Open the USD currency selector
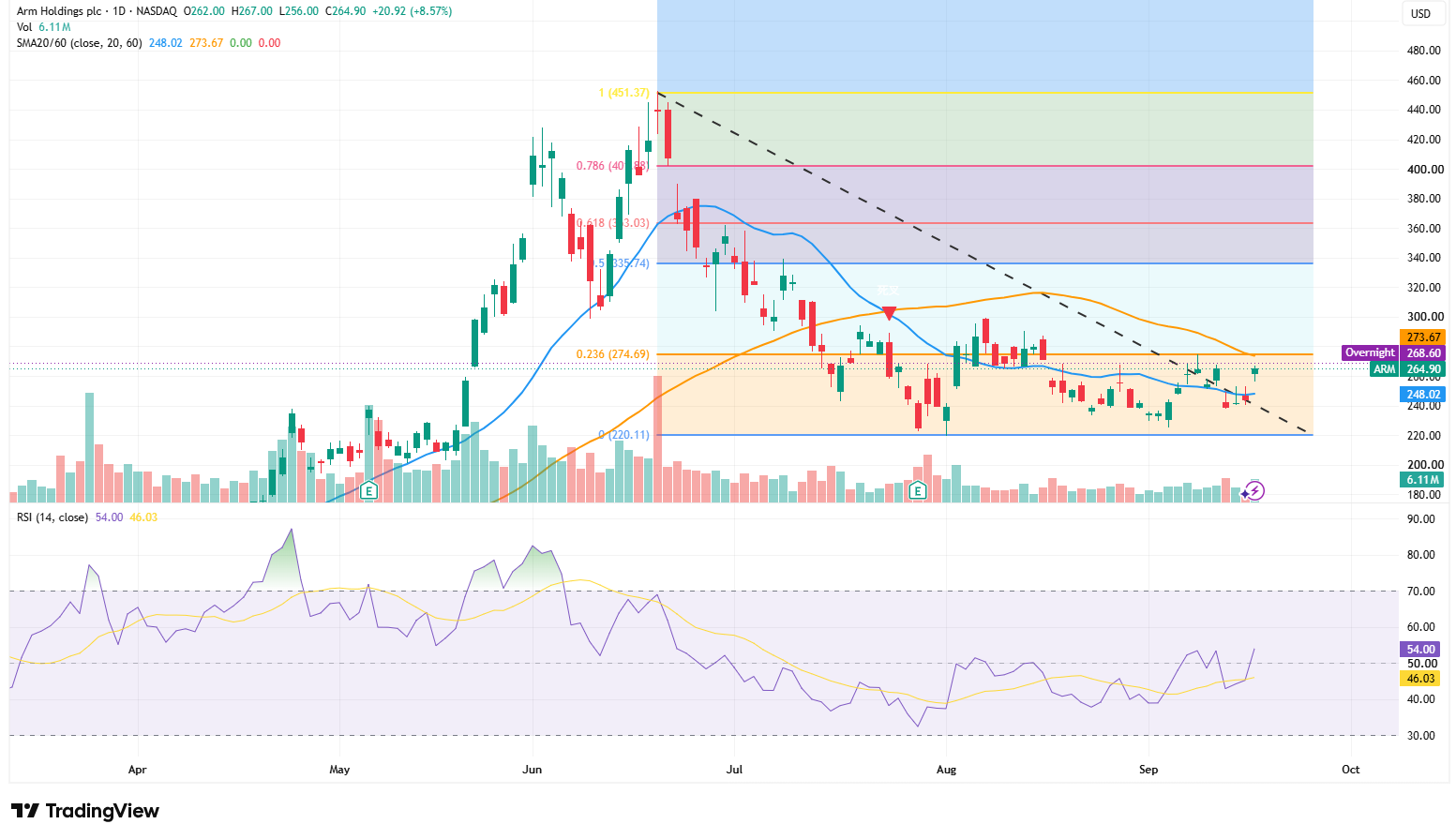 pyautogui.click(x=1421, y=13)
